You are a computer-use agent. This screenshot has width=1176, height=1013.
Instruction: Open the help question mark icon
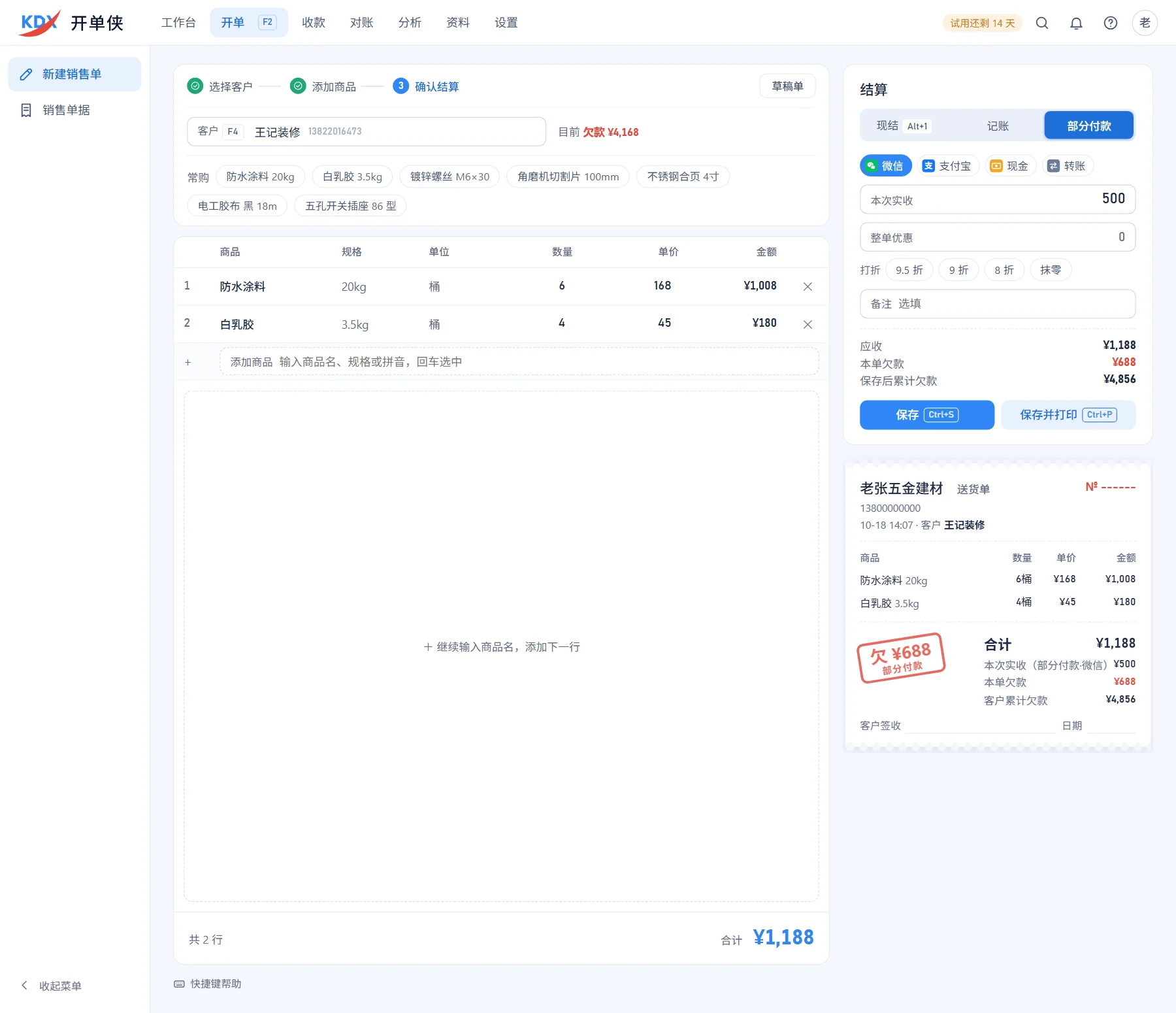tap(1110, 23)
